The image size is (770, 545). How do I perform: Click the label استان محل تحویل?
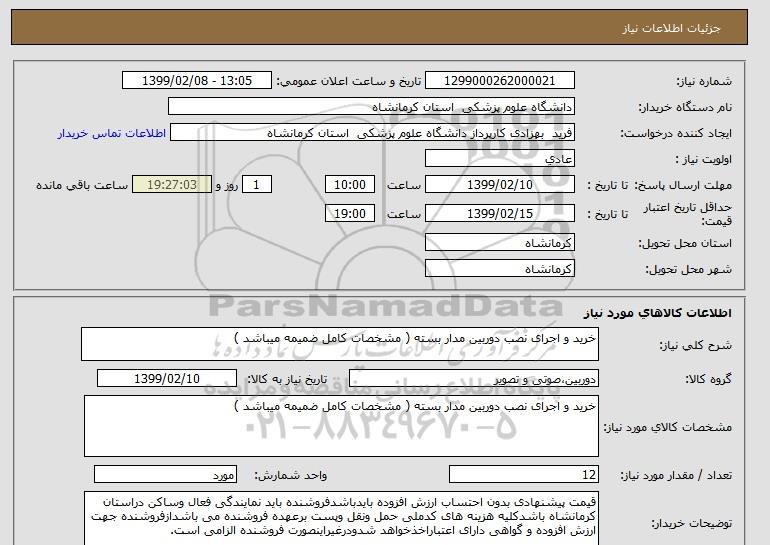[685, 244]
